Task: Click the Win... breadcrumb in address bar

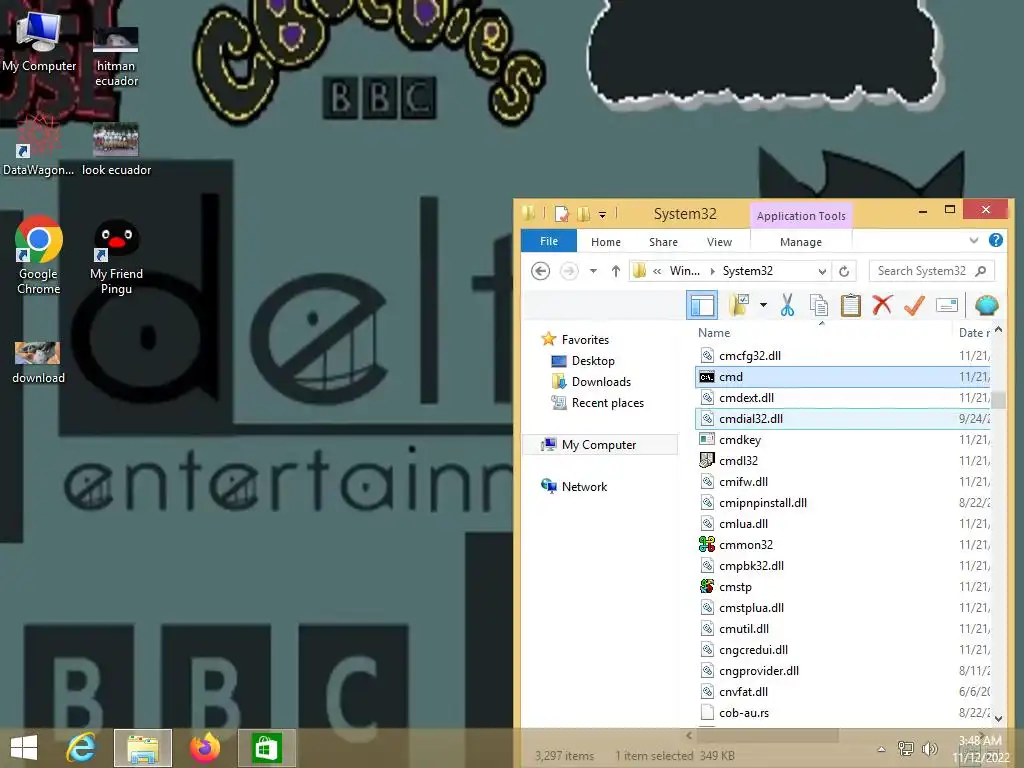Action: pyautogui.click(x=684, y=270)
